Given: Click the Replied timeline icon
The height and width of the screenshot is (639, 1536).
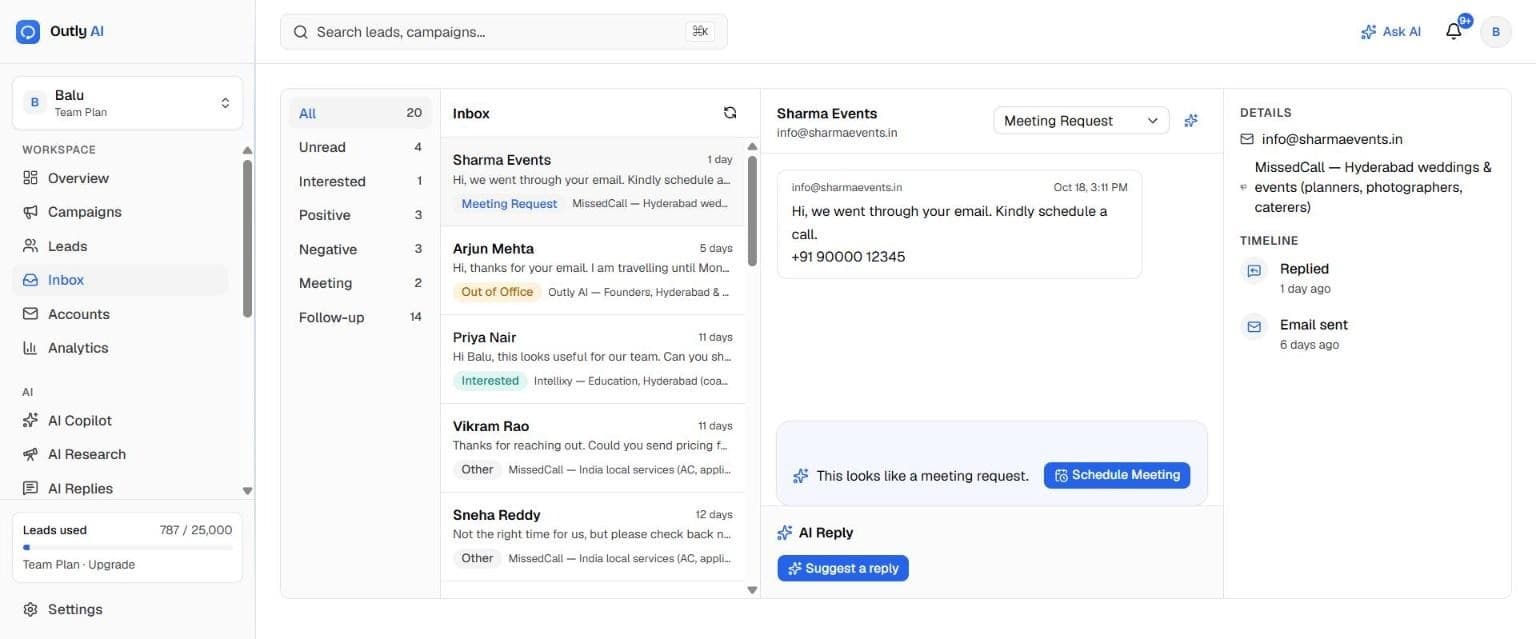Looking at the screenshot, I should [x=1253, y=270].
